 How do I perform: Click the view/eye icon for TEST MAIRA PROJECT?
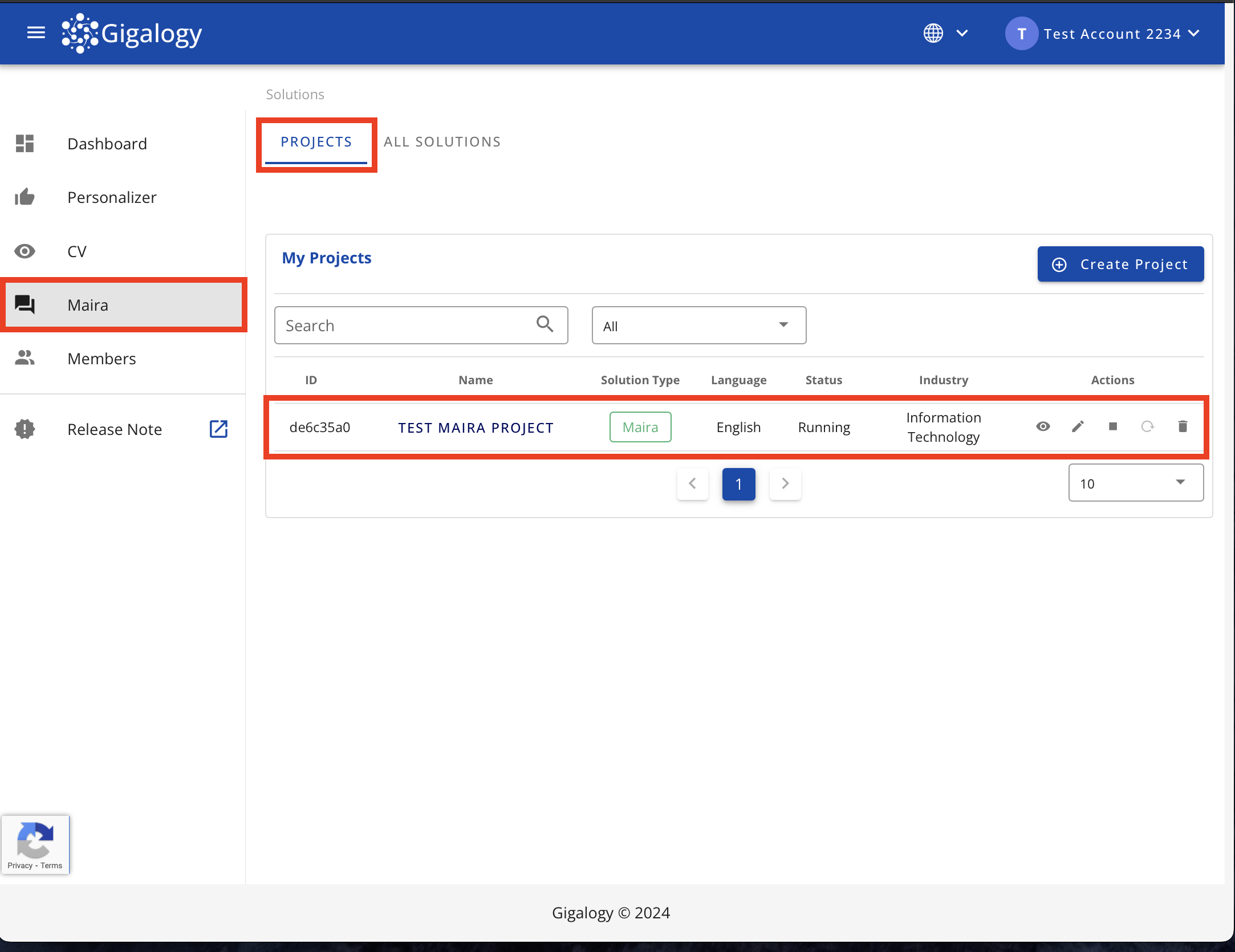pos(1044,427)
